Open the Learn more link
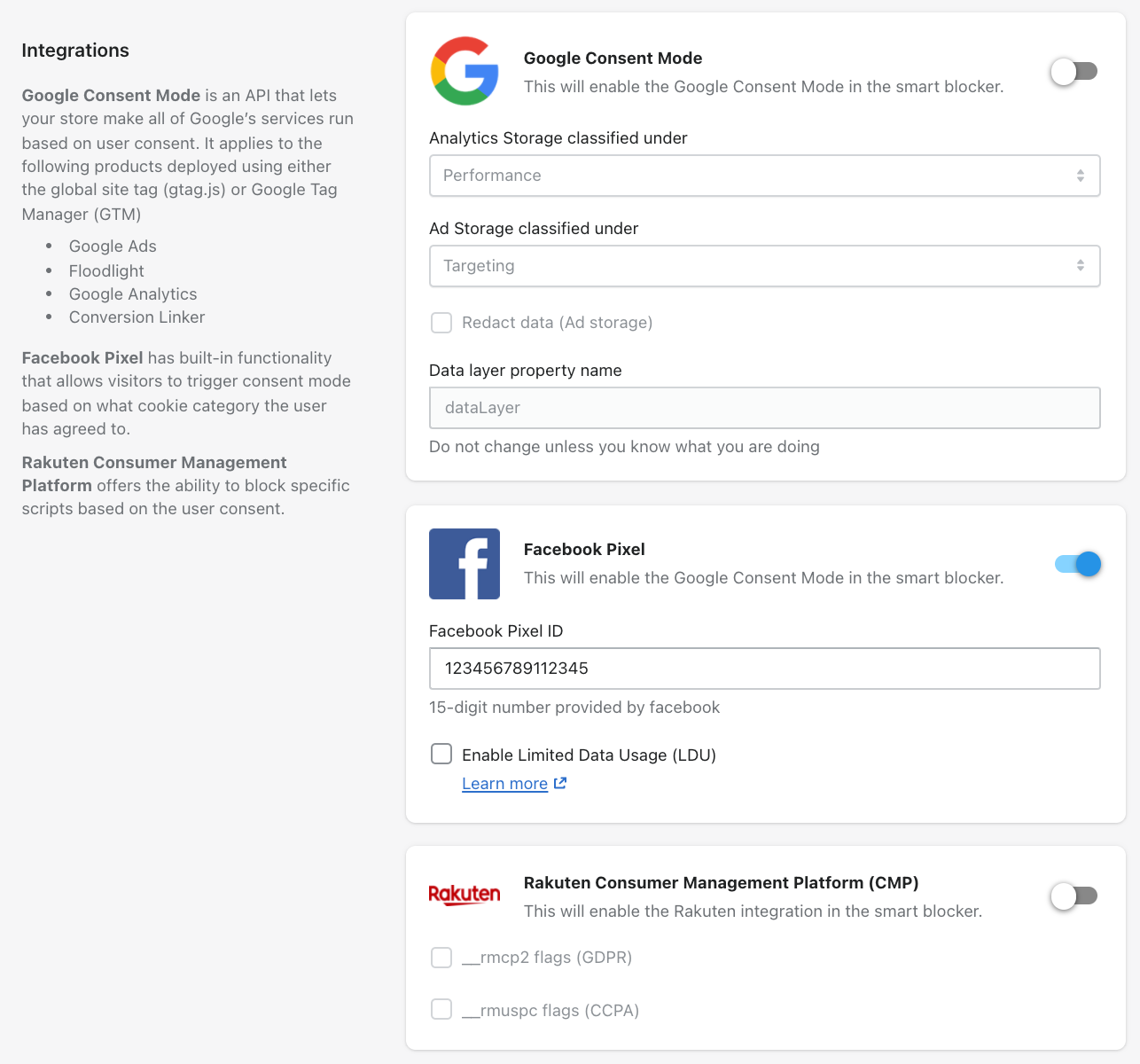This screenshot has height=1064, width=1140. tap(504, 784)
